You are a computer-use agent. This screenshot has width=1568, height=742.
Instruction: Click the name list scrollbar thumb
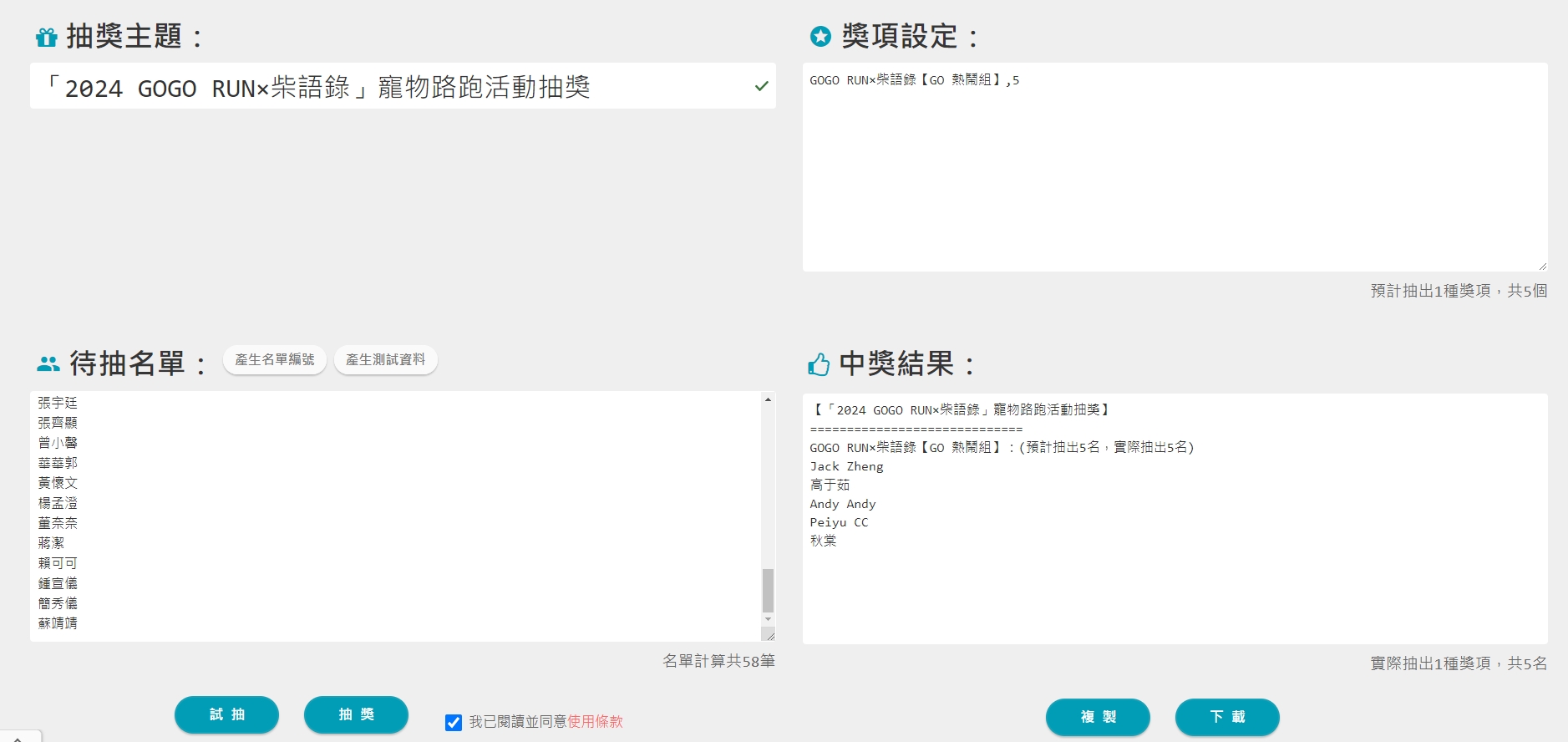pos(768,590)
